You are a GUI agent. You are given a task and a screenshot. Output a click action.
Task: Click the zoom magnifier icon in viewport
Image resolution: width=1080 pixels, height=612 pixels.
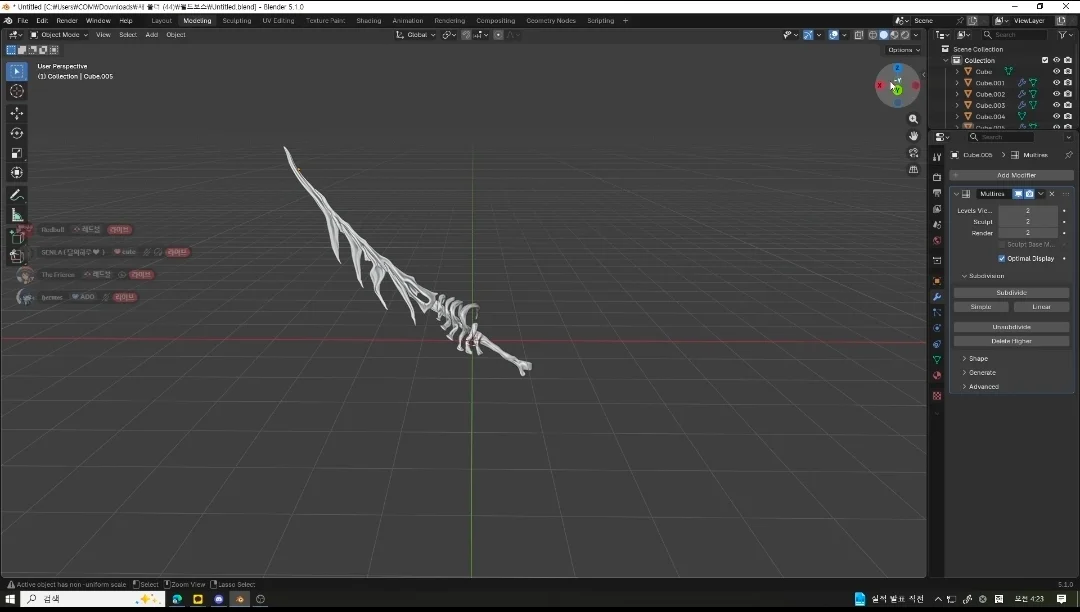click(x=913, y=119)
